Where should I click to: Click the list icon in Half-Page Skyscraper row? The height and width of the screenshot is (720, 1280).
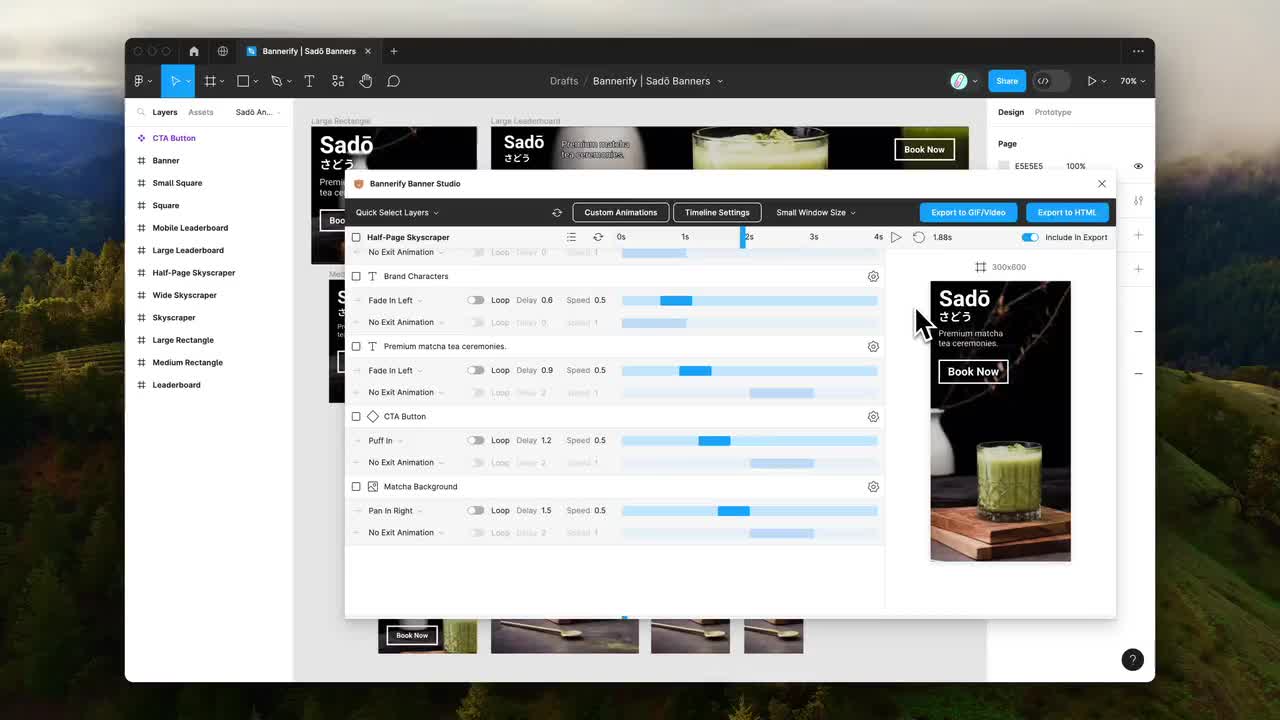(571, 237)
